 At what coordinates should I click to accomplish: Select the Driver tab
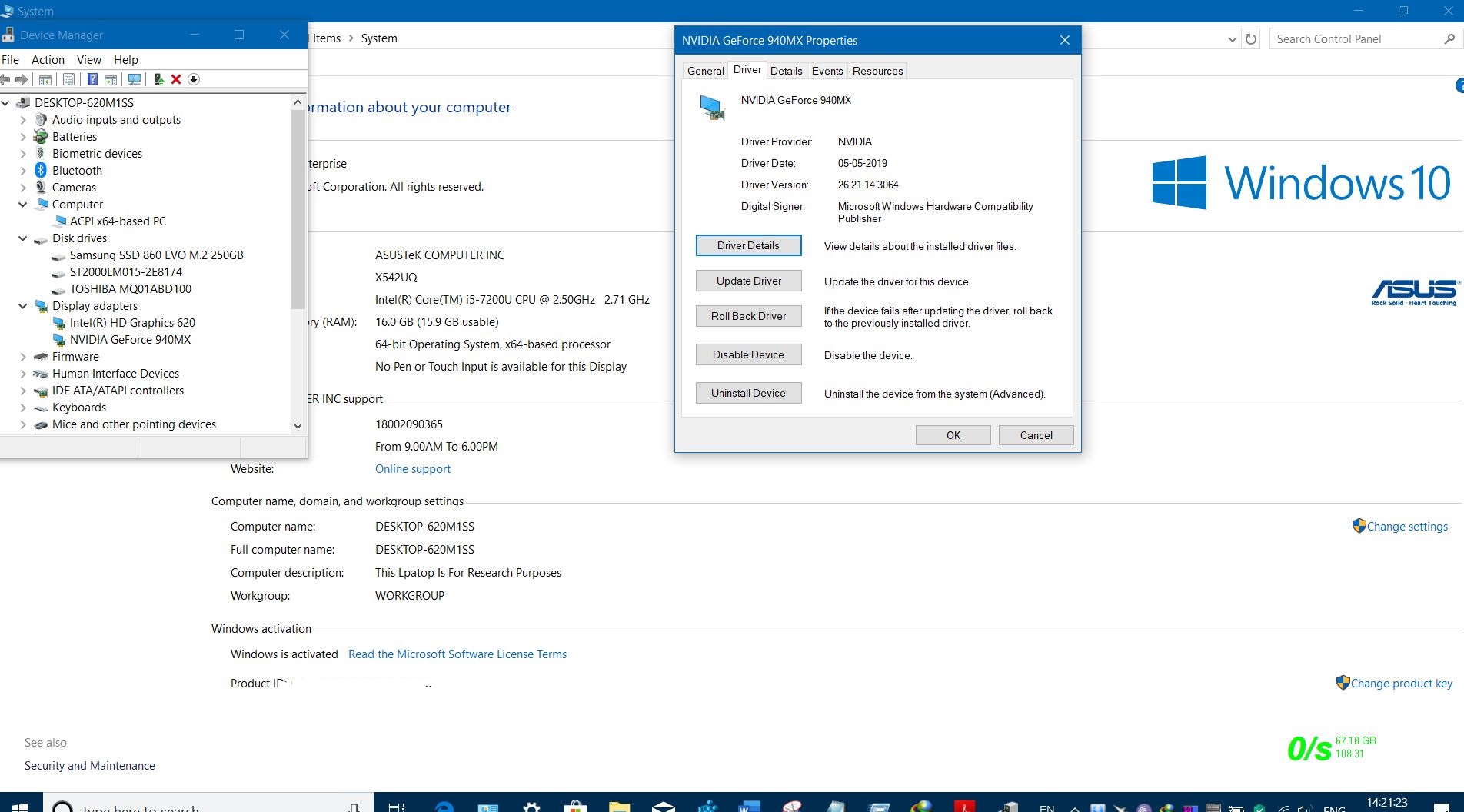click(747, 69)
